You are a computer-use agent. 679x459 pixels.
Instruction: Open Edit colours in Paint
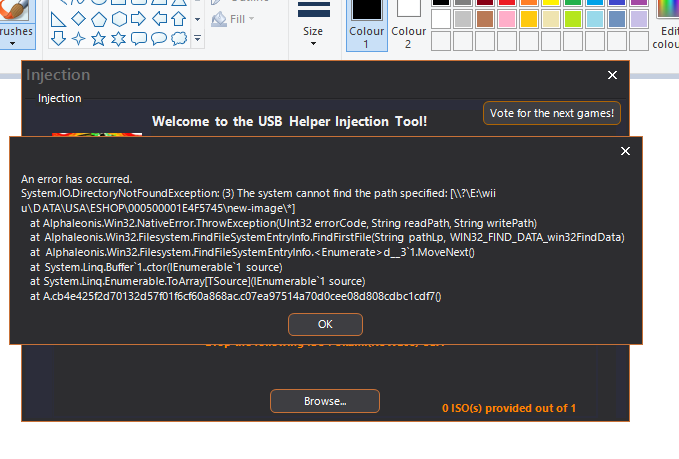tap(667, 26)
